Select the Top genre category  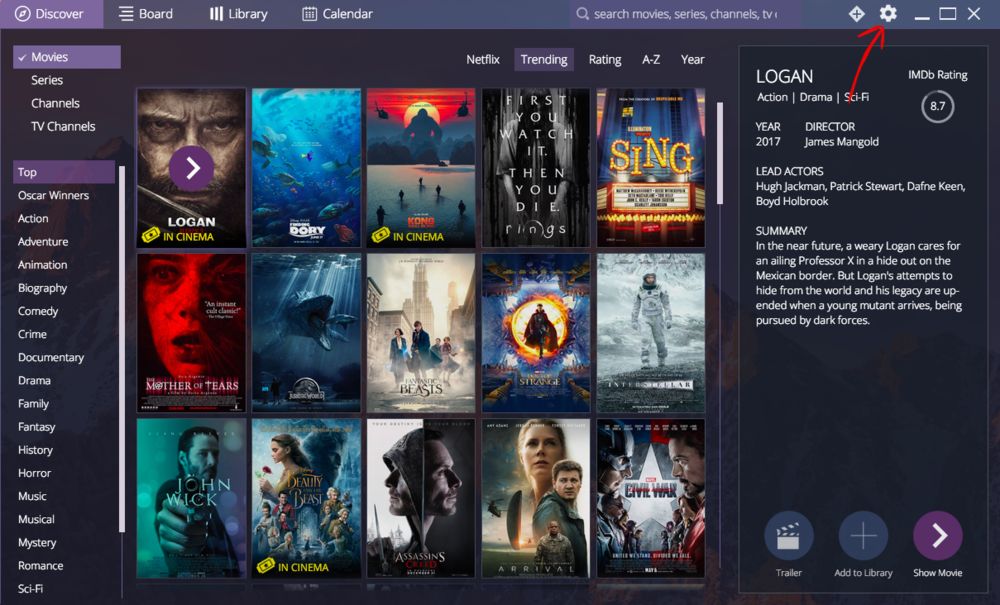coord(64,172)
